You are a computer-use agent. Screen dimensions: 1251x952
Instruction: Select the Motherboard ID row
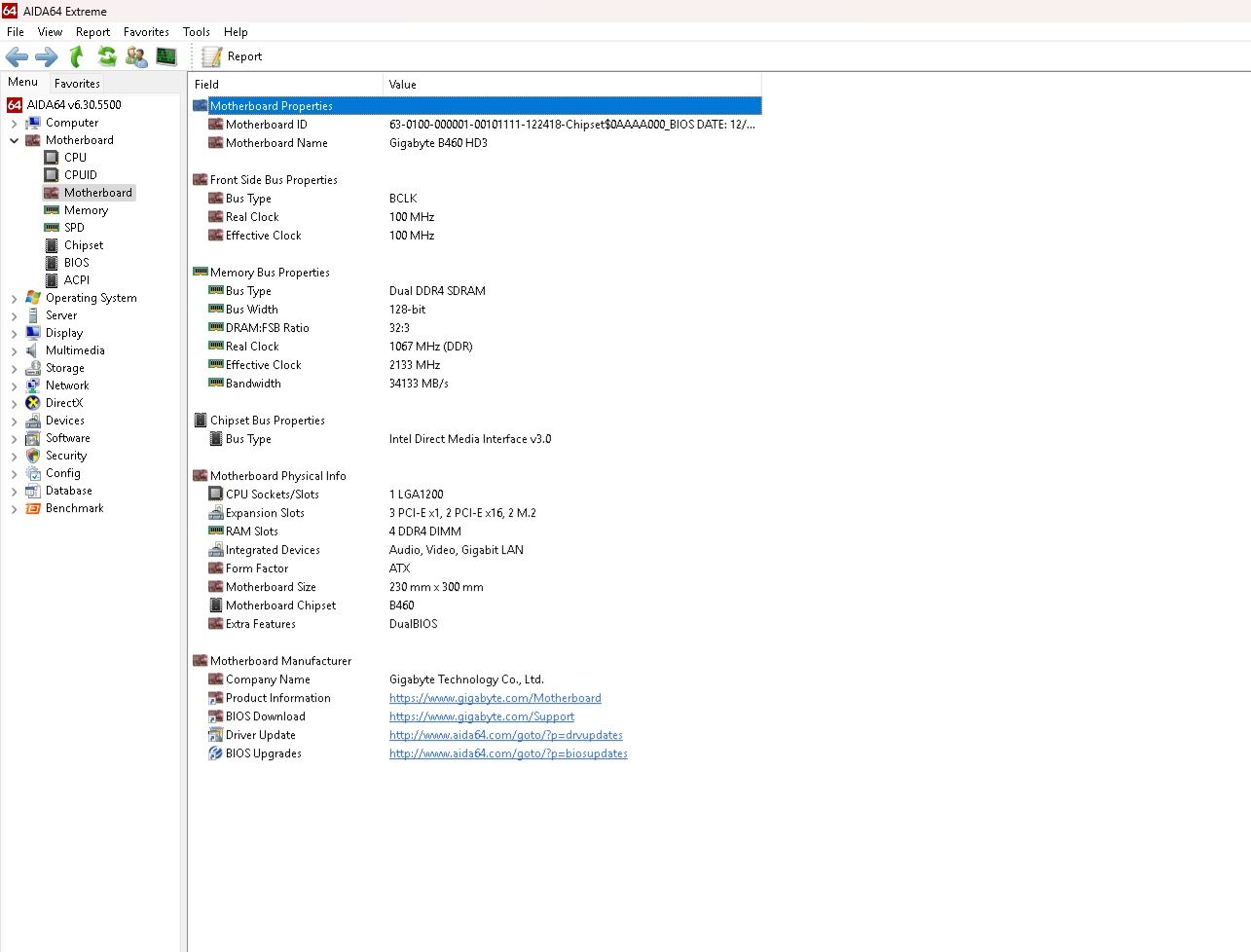[476, 125]
